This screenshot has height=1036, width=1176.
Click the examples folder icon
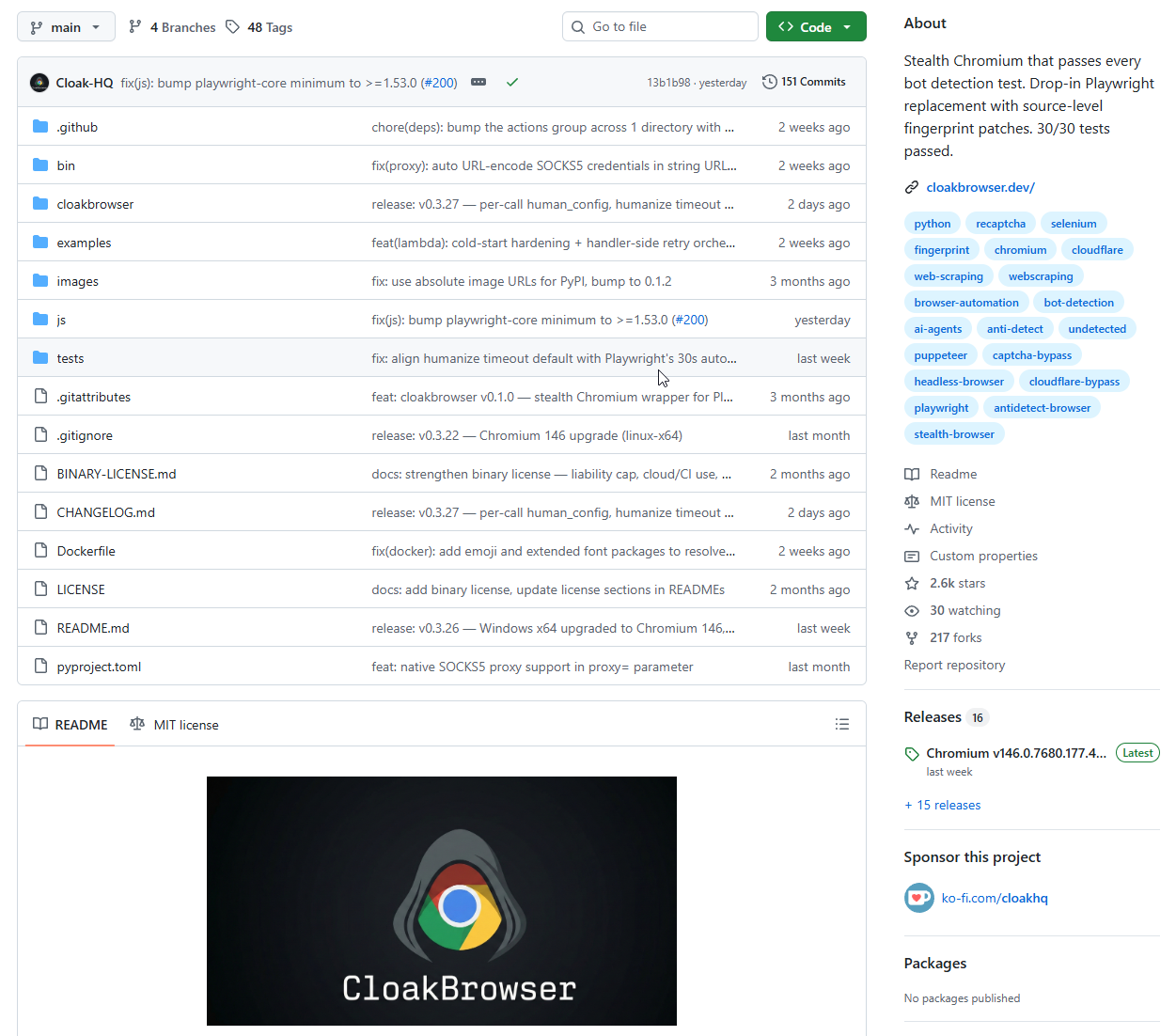pos(40,243)
